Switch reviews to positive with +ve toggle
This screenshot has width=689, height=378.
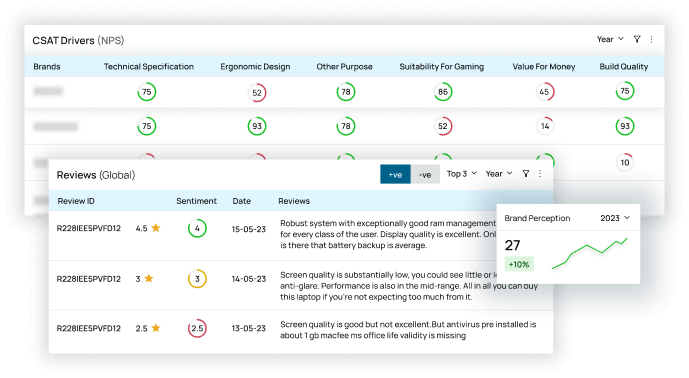pyautogui.click(x=395, y=174)
